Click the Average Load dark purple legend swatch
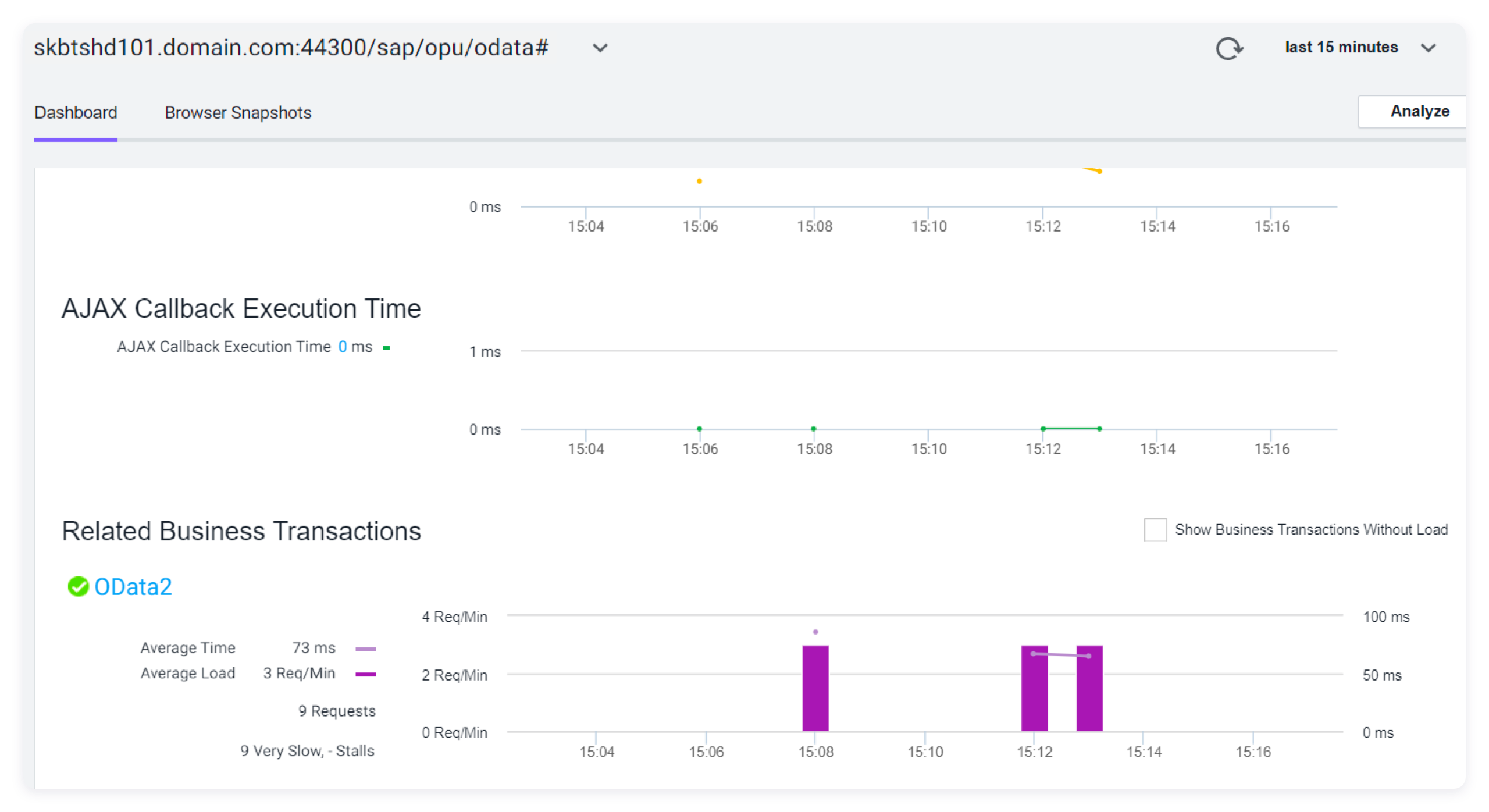 click(x=366, y=674)
